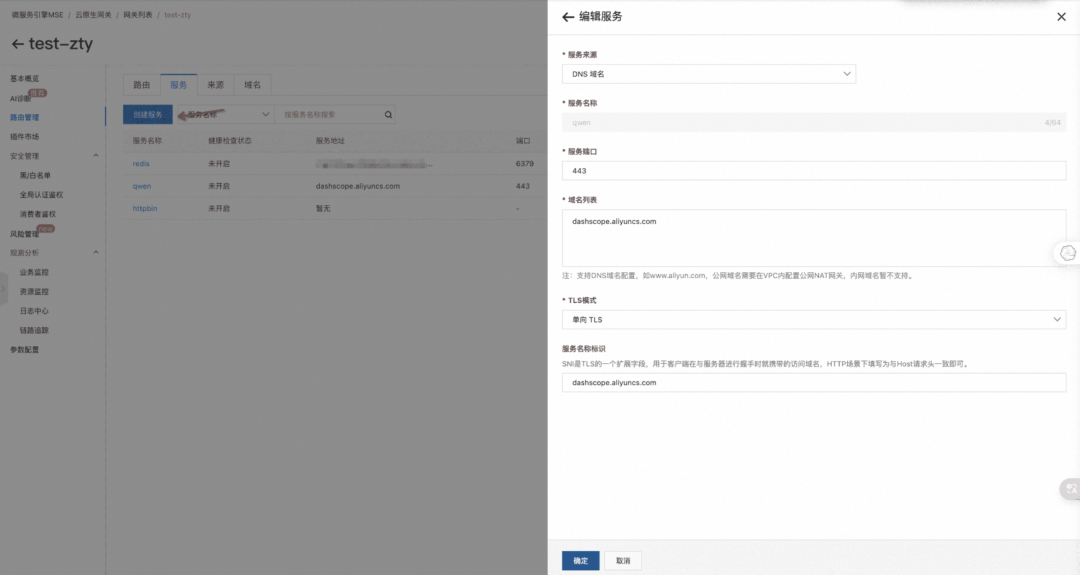Click the back arrow beside 编辑服务
The height and width of the screenshot is (575, 1080).
pyautogui.click(x=568, y=17)
